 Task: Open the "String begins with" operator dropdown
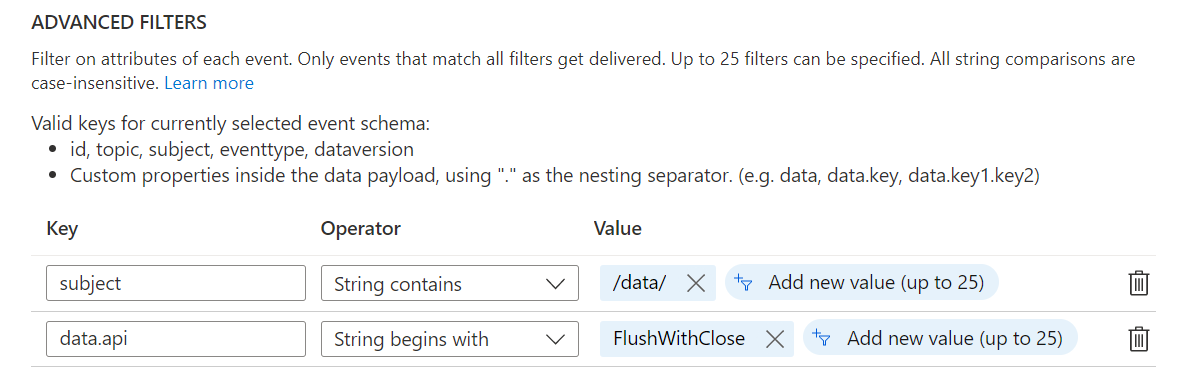(x=450, y=338)
